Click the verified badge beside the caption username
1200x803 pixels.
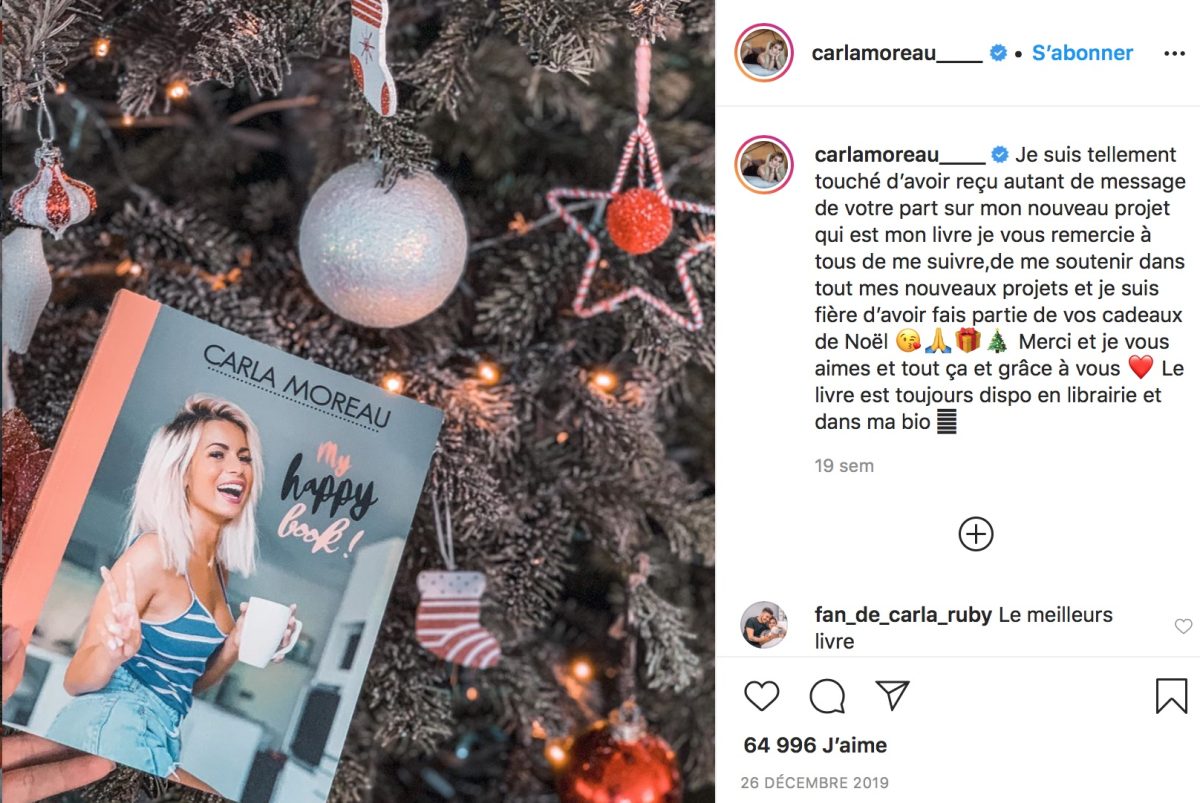(x=998, y=154)
